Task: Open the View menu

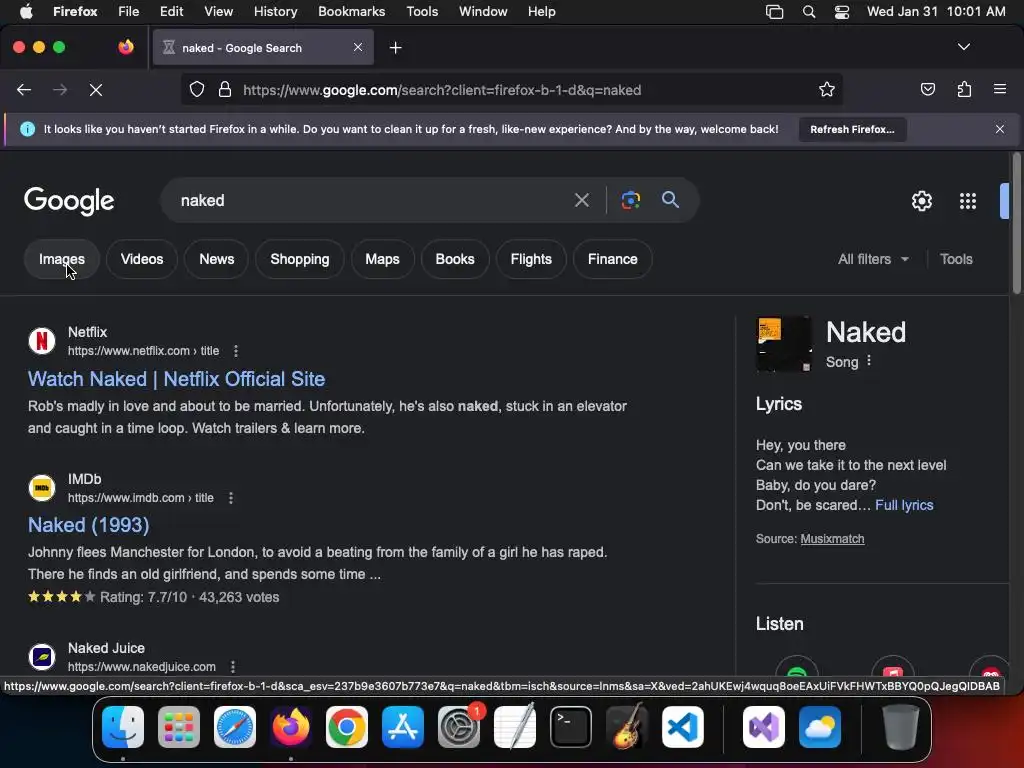Action: 218,12
